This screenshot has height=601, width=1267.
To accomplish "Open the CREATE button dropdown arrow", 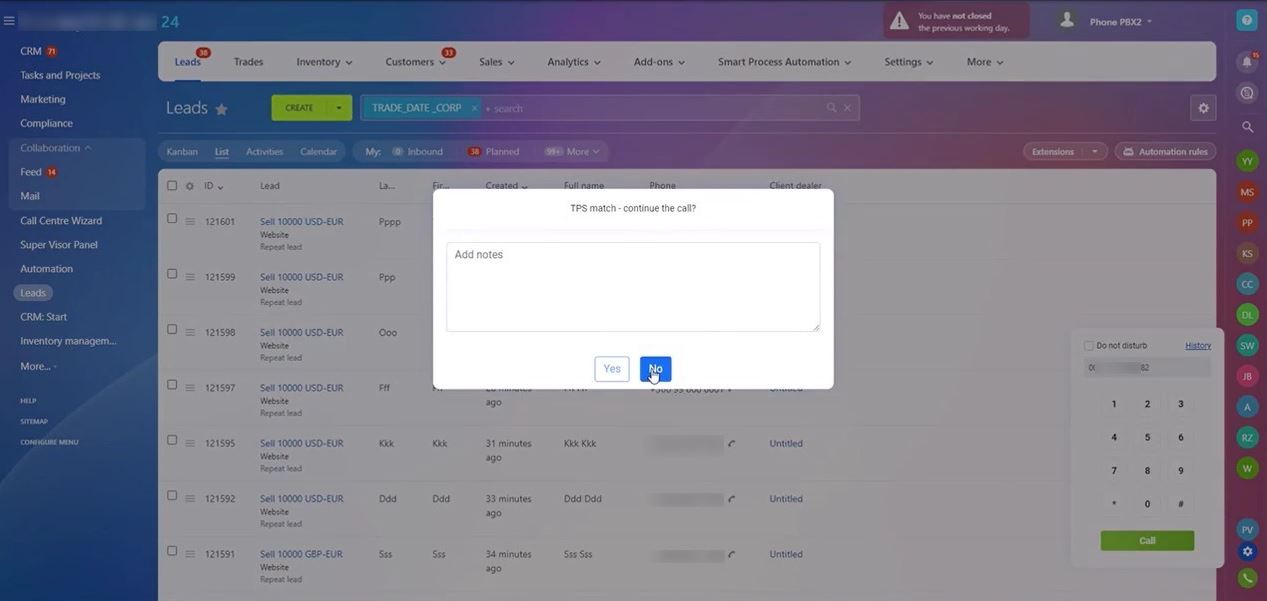I will click(339, 108).
